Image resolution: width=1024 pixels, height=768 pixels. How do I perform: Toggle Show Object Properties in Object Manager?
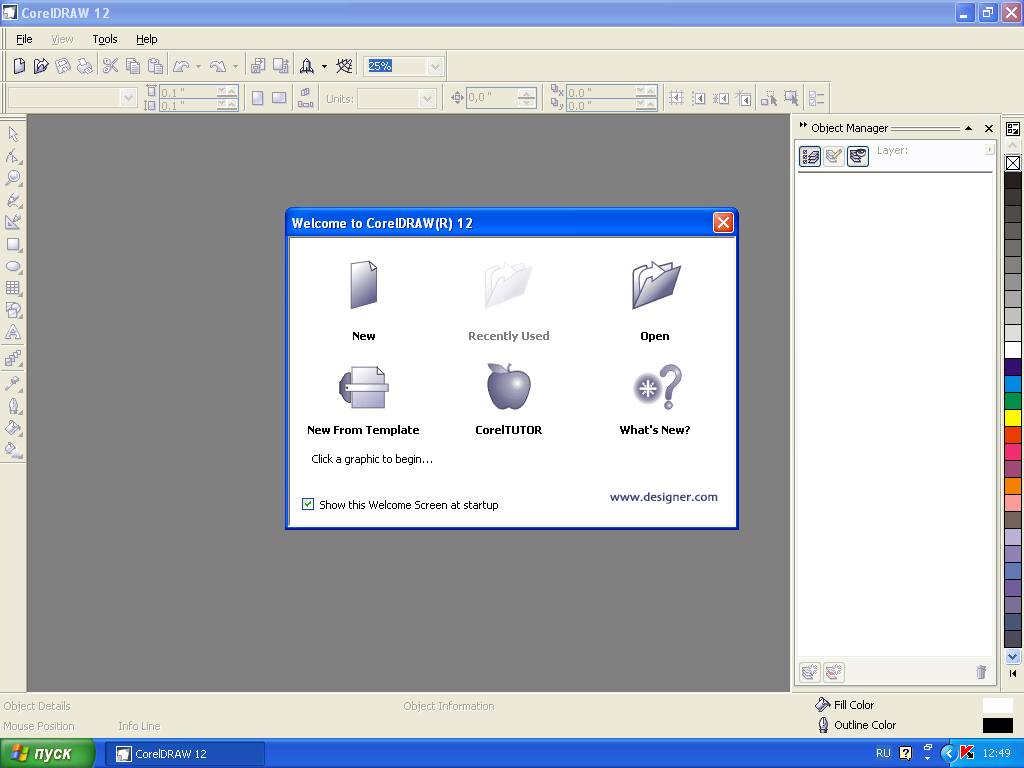pos(810,156)
